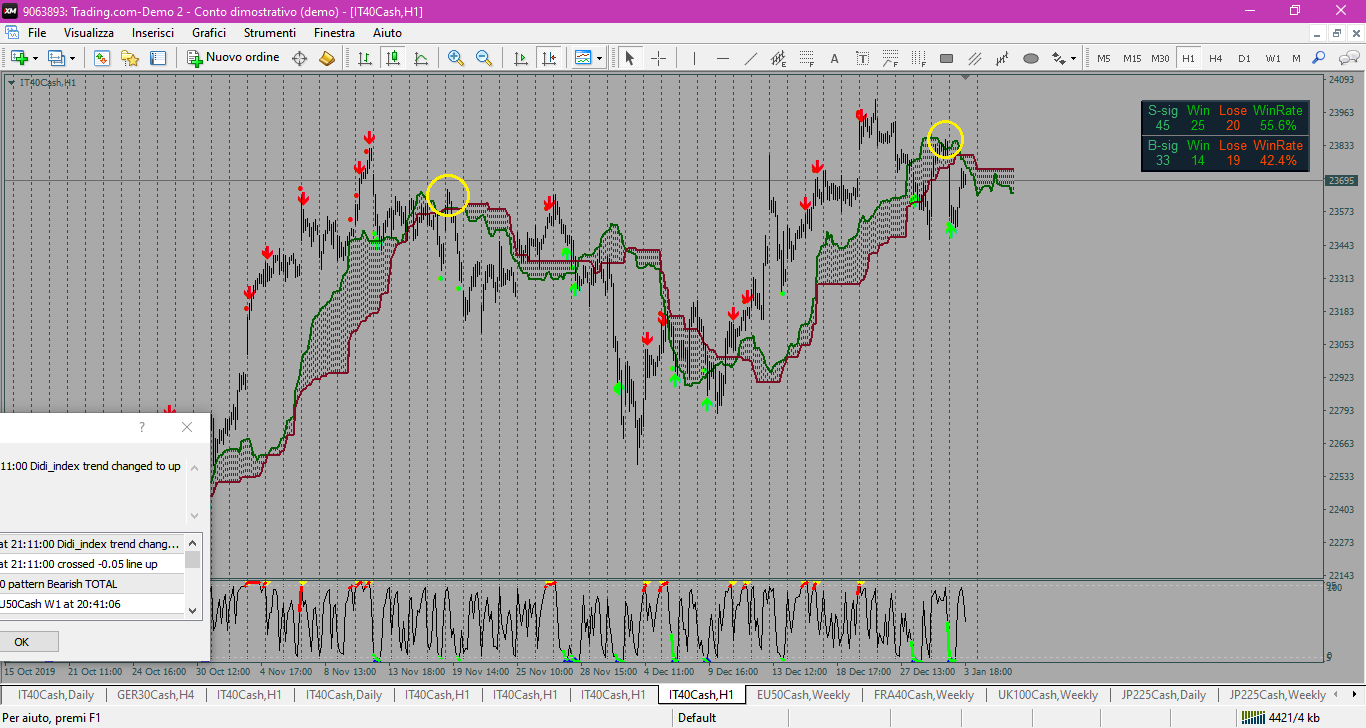This screenshot has width=1366, height=728.
Task: Select the trendline tool
Action: (750, 58)
